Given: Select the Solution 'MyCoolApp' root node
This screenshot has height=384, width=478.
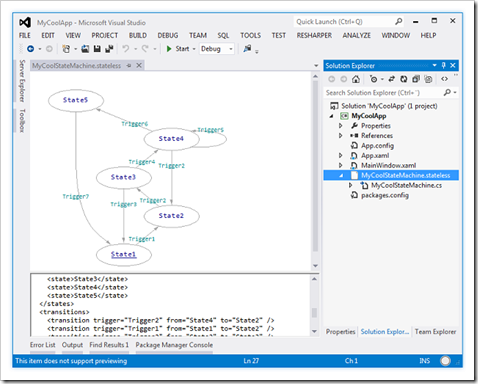Looking at the screenshot, I should [x=389, y=106].
